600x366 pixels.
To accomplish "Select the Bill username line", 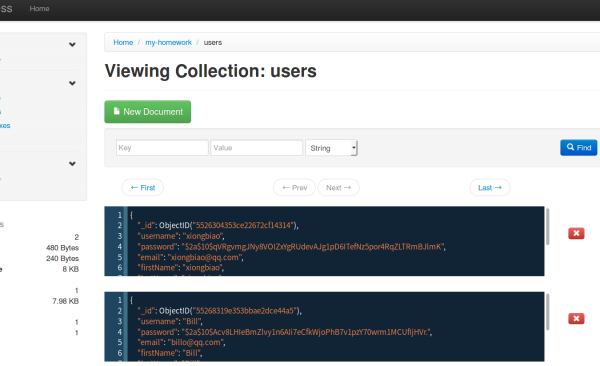I will tap(170, 321).
